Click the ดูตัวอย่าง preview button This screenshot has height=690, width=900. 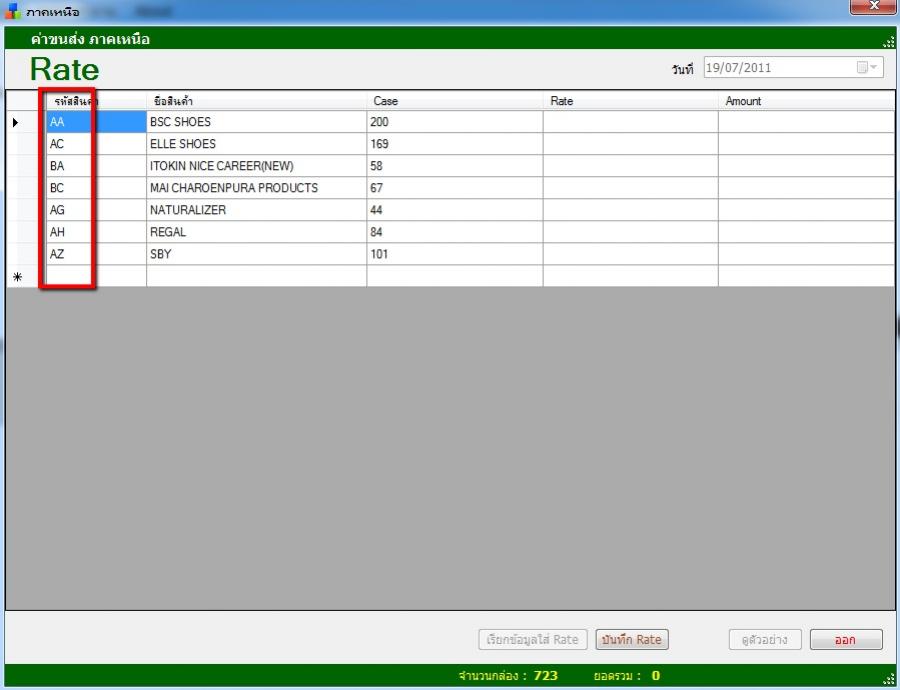pos(765,639)
